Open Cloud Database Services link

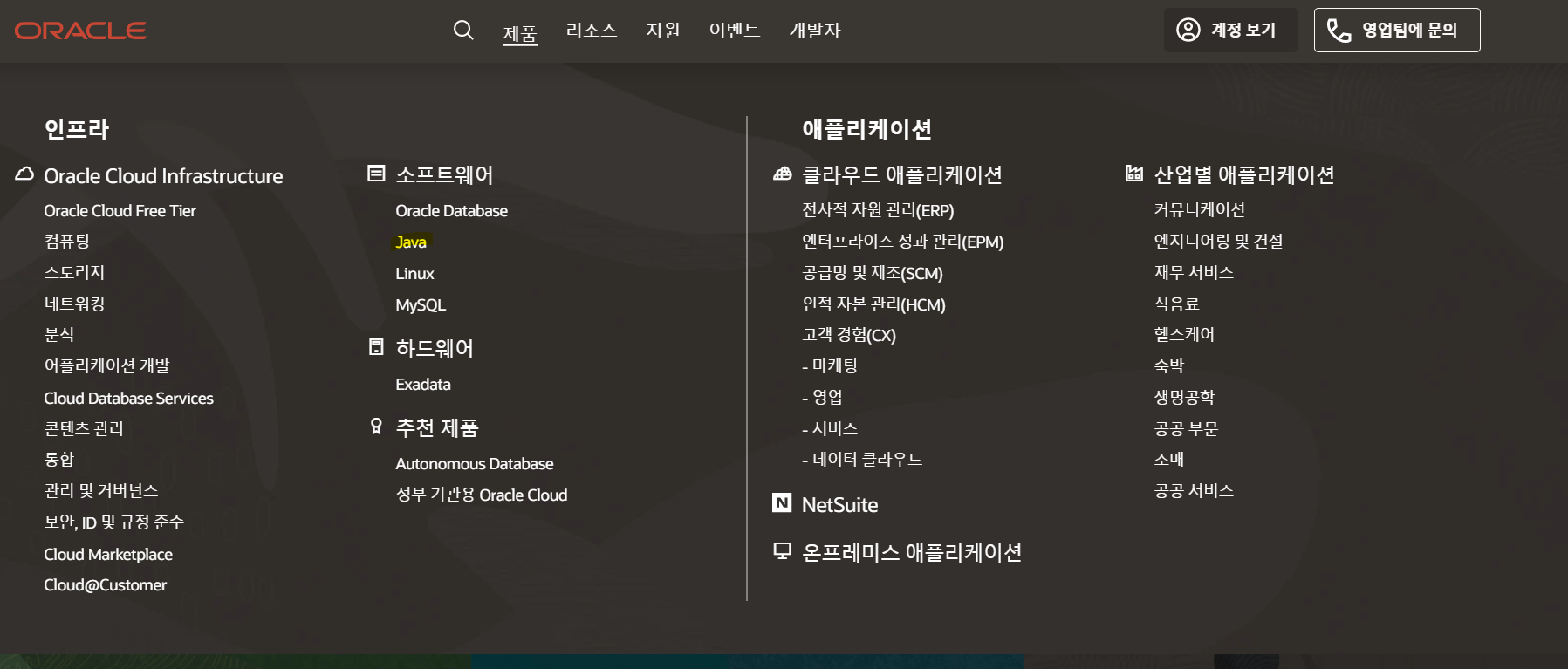point(128,399)
